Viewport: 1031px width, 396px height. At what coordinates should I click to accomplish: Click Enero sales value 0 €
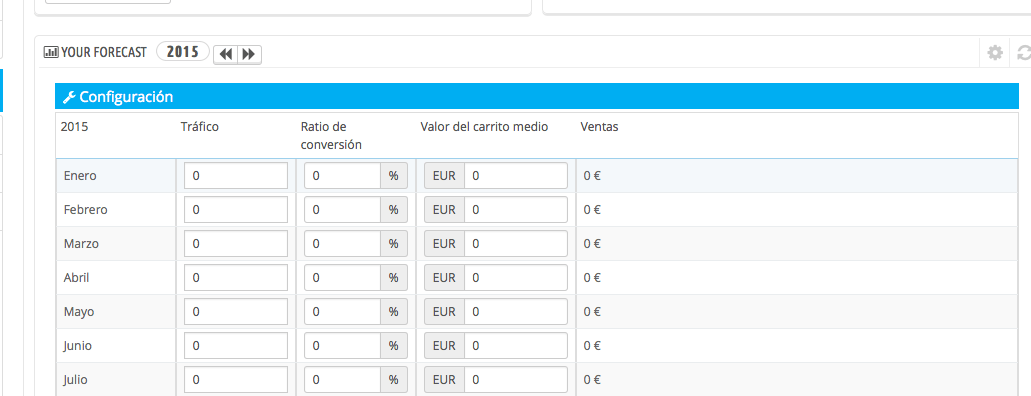pos(592,176)
